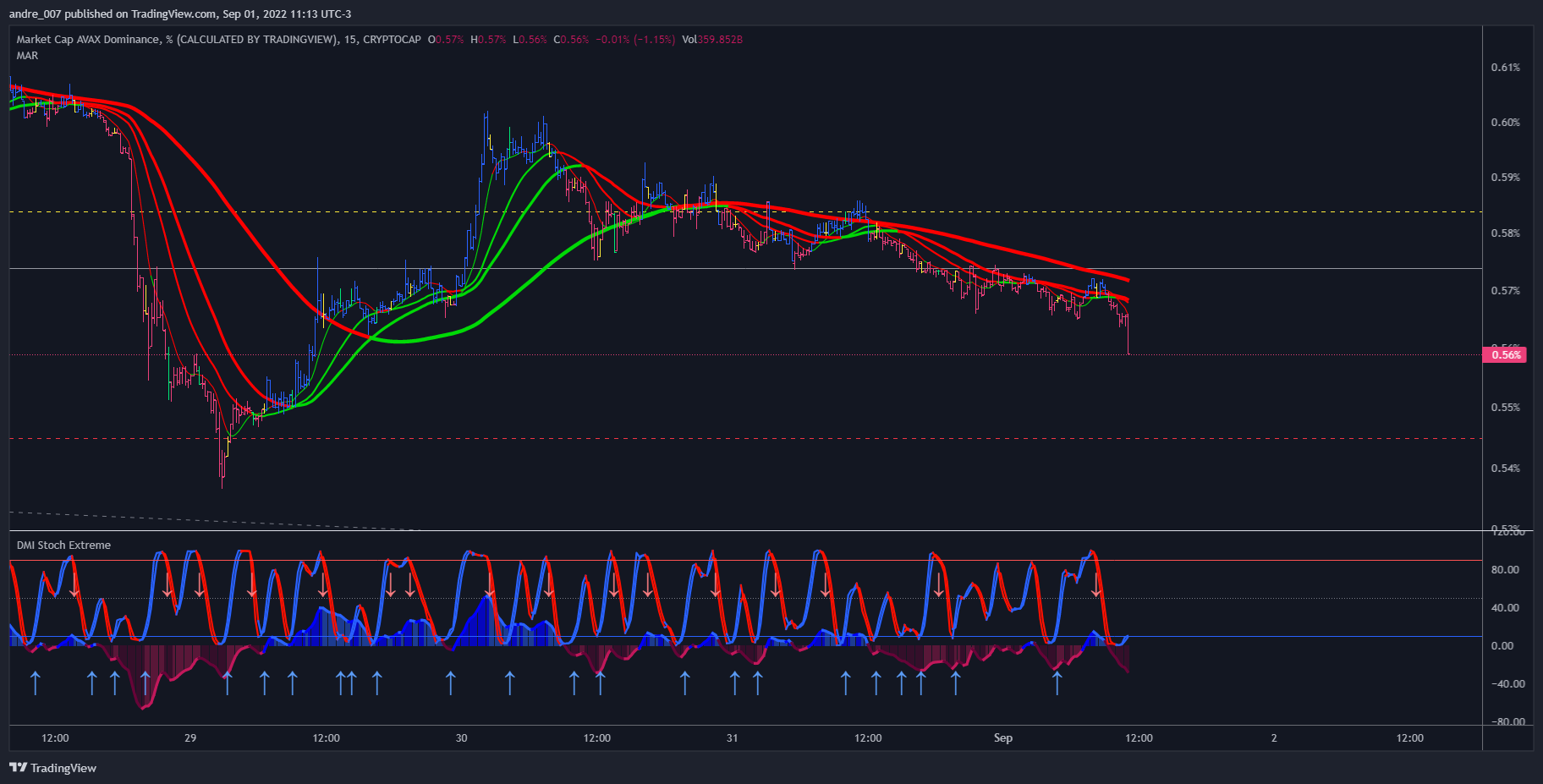
Task: Click the Vol359.852B volume readout
Action: pyautogui.click(x=712, y=40)
